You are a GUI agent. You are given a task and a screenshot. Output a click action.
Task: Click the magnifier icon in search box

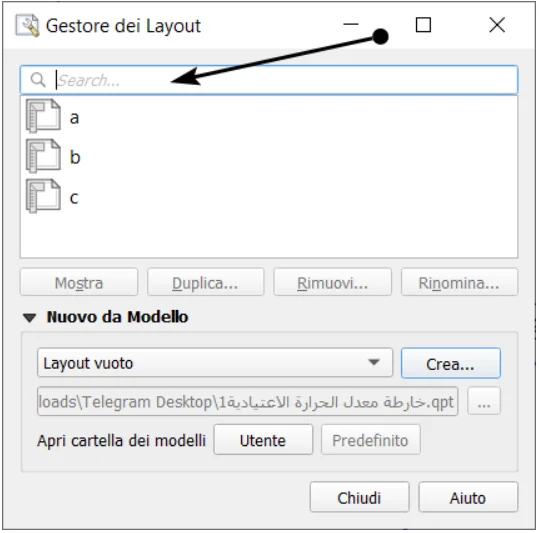click(x=38, y=80)
